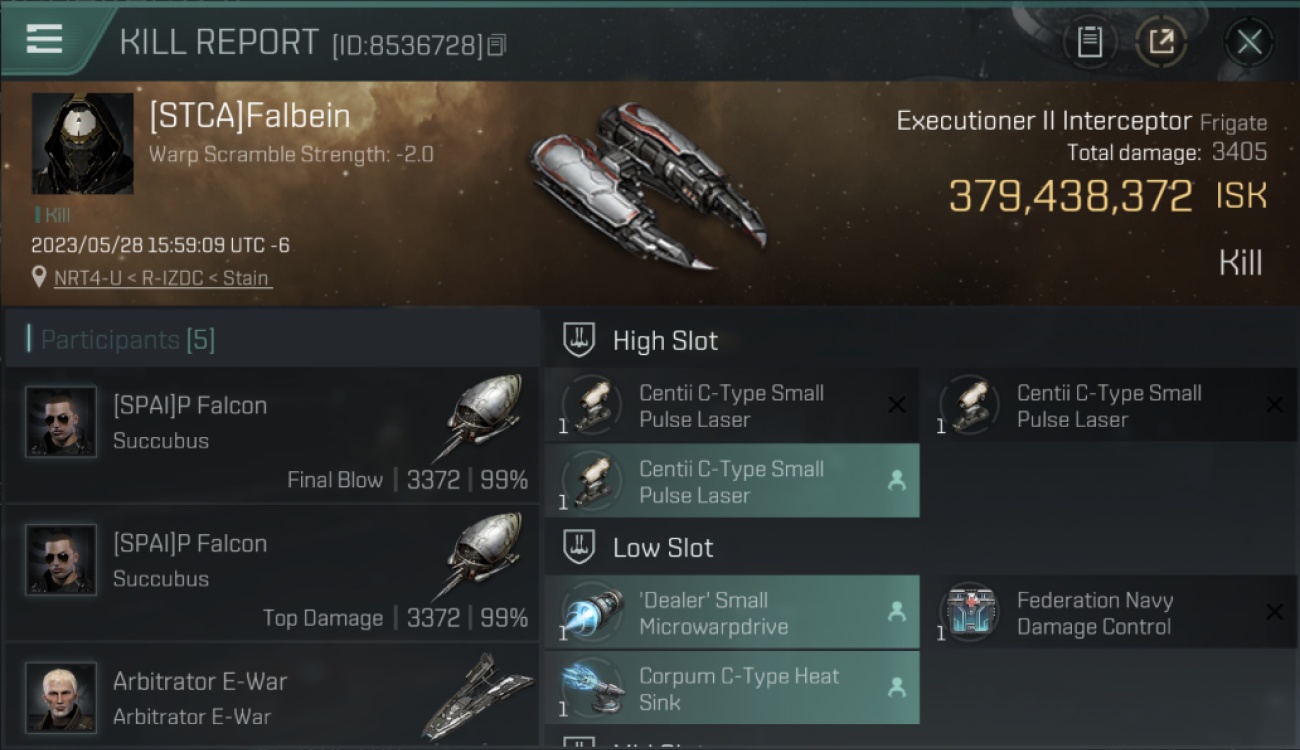Open the clipboard notes icon
The image size is (1300, 750).
(x=1089, y=42)
